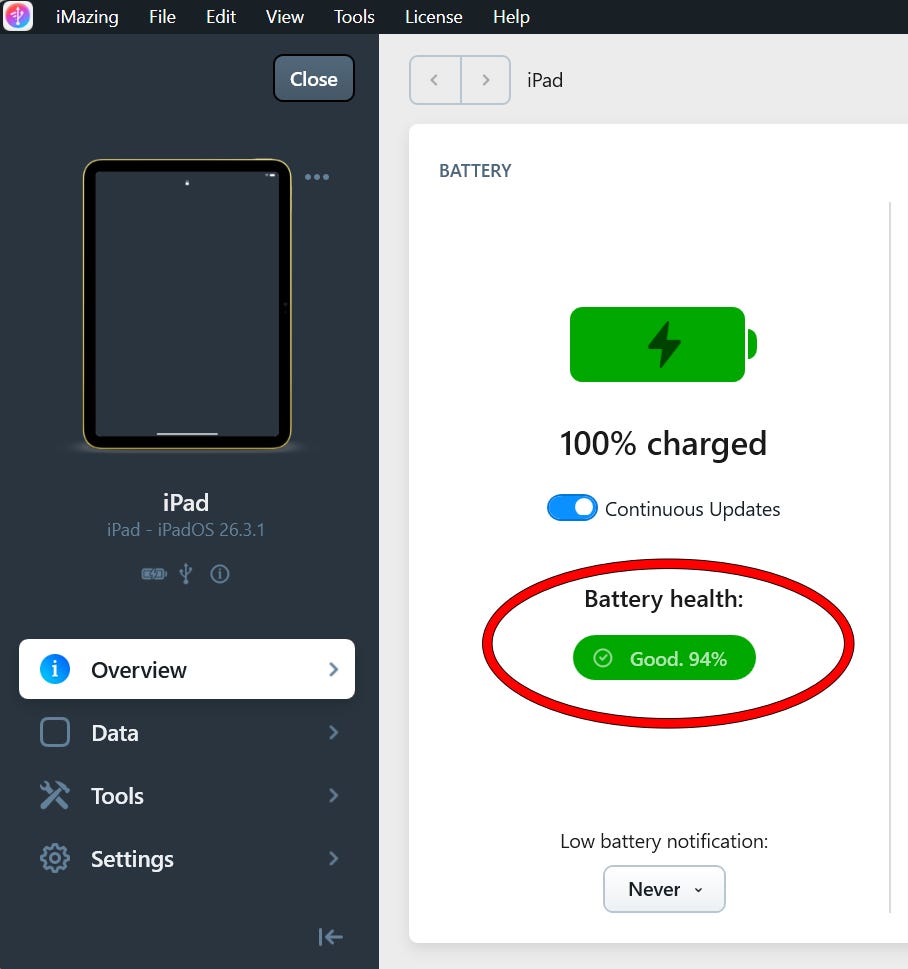
Task: Click the Tools wrench and hammer icon
Action: click(54, 795)
